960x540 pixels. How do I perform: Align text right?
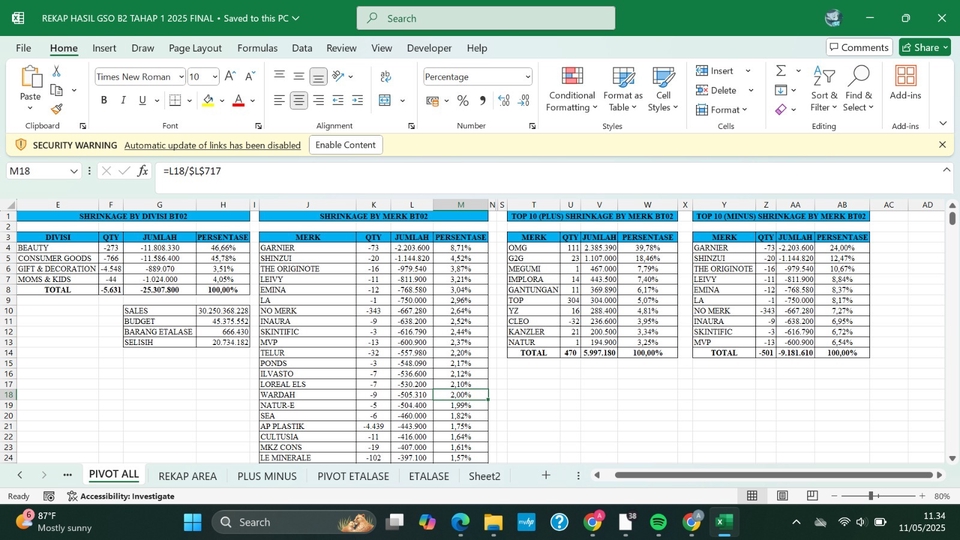click(x=318, y=100)
